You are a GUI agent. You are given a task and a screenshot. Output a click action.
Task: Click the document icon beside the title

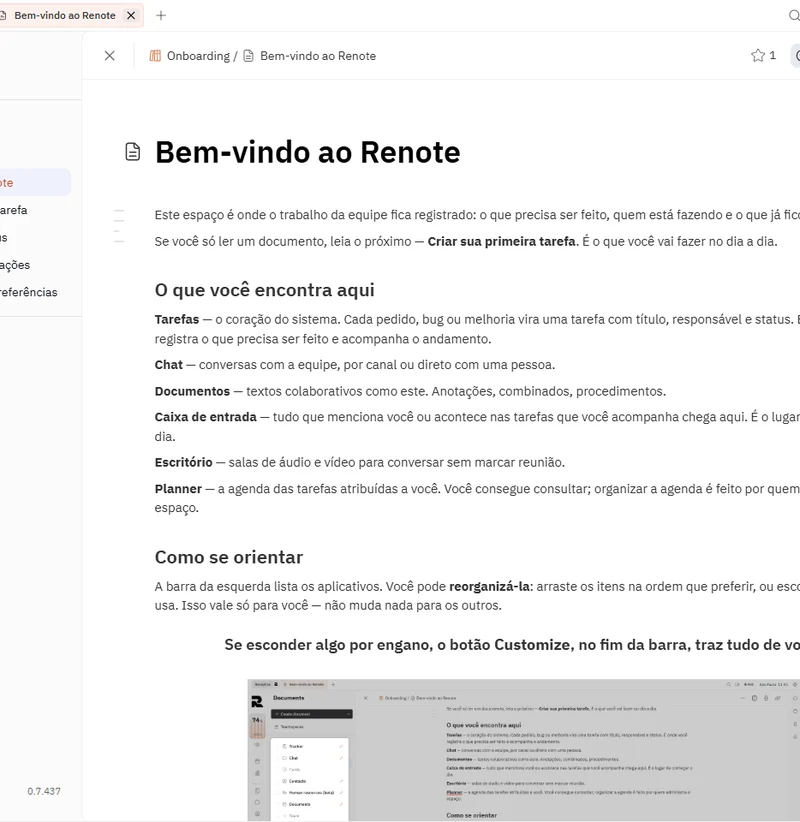pyautogui.click(x=133, y=152)
